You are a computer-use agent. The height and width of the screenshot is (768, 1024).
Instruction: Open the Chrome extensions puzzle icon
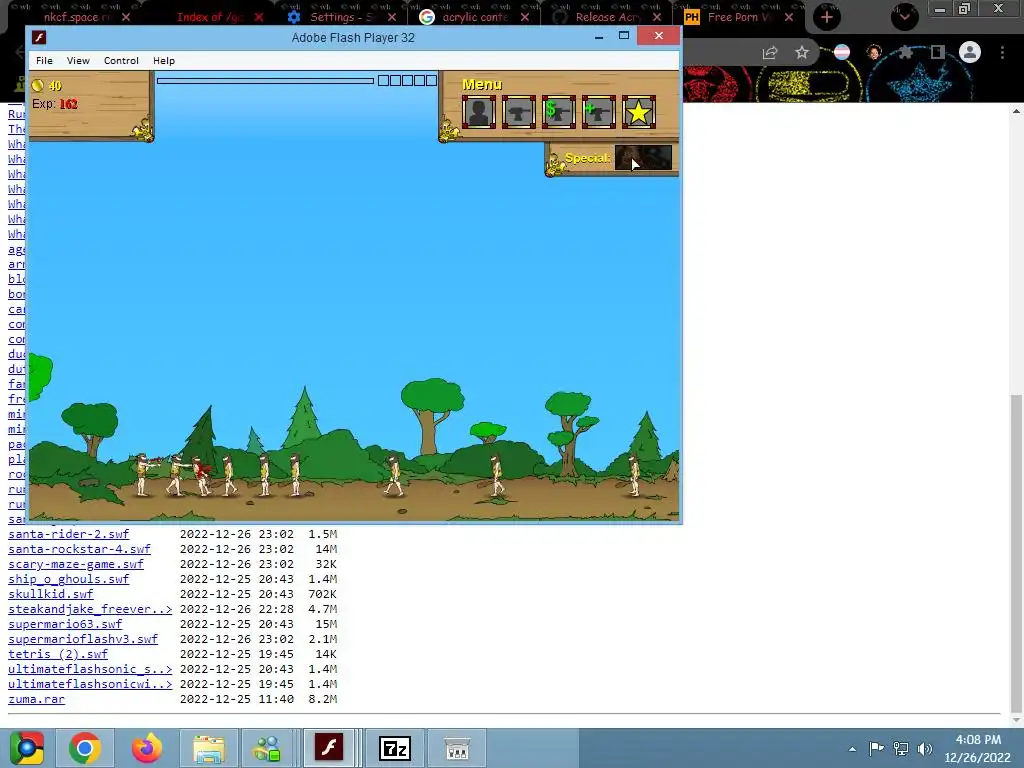tap(906, 52)
